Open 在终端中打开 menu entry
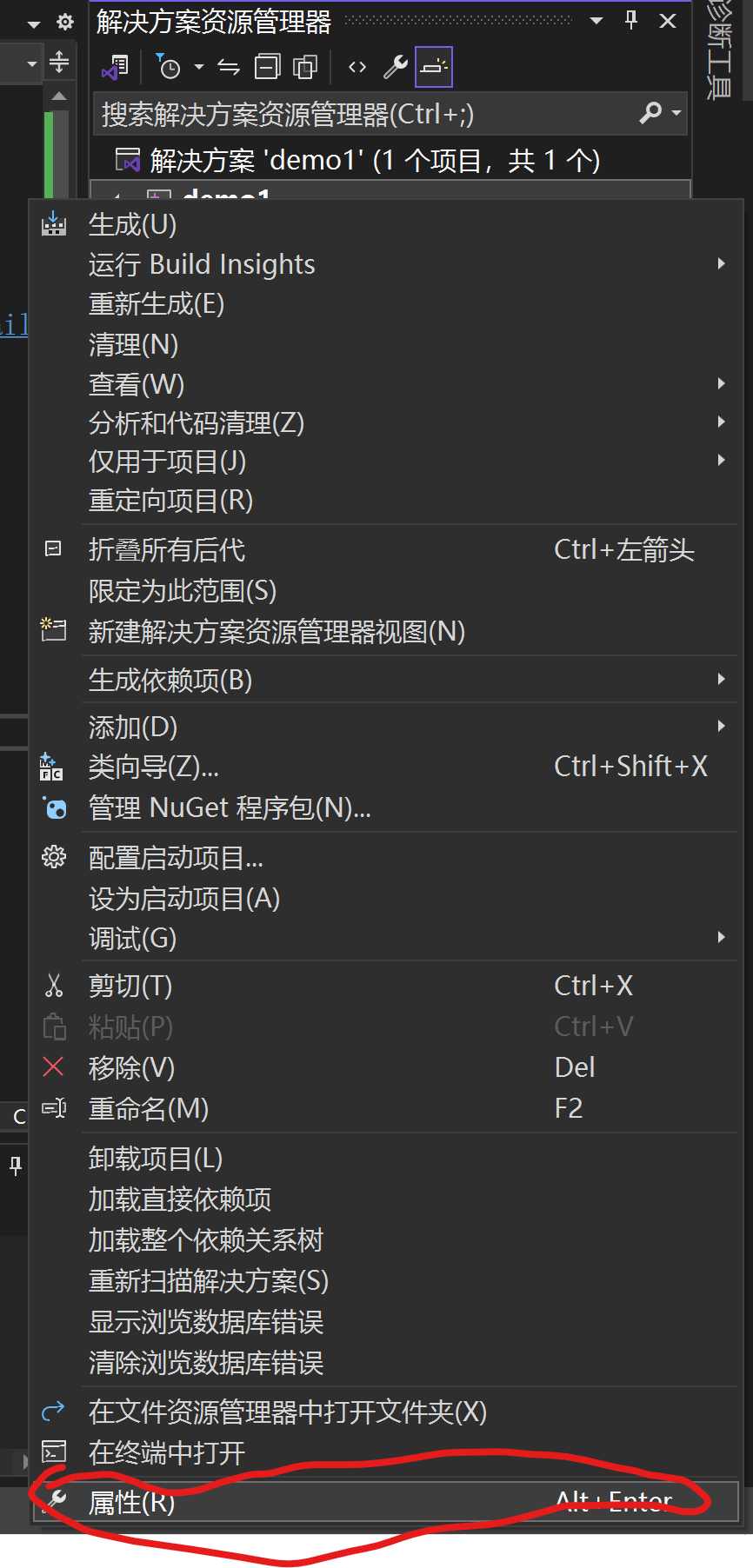Screen dimensions: 753x1568 pyautogui.click(x=167, y=1452)
